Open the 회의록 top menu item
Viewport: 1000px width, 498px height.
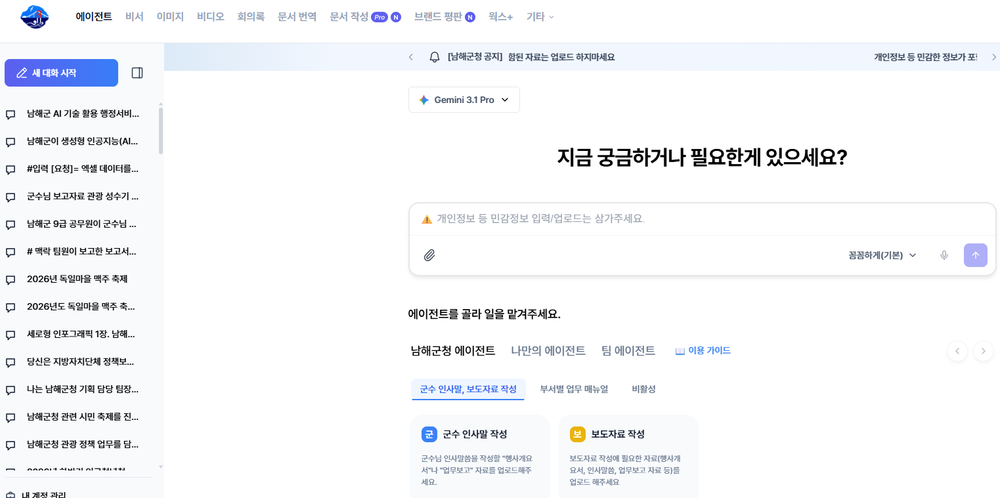click(251, 17)
